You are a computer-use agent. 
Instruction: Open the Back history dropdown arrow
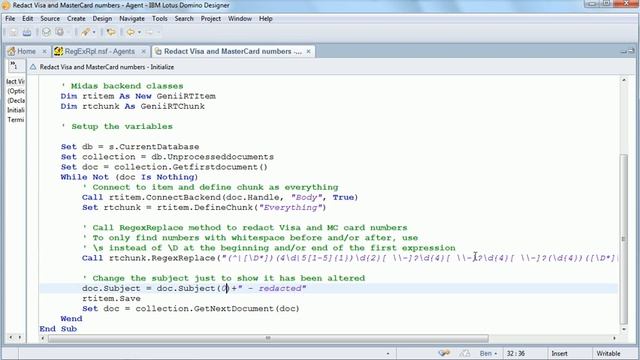click(139, 32)
